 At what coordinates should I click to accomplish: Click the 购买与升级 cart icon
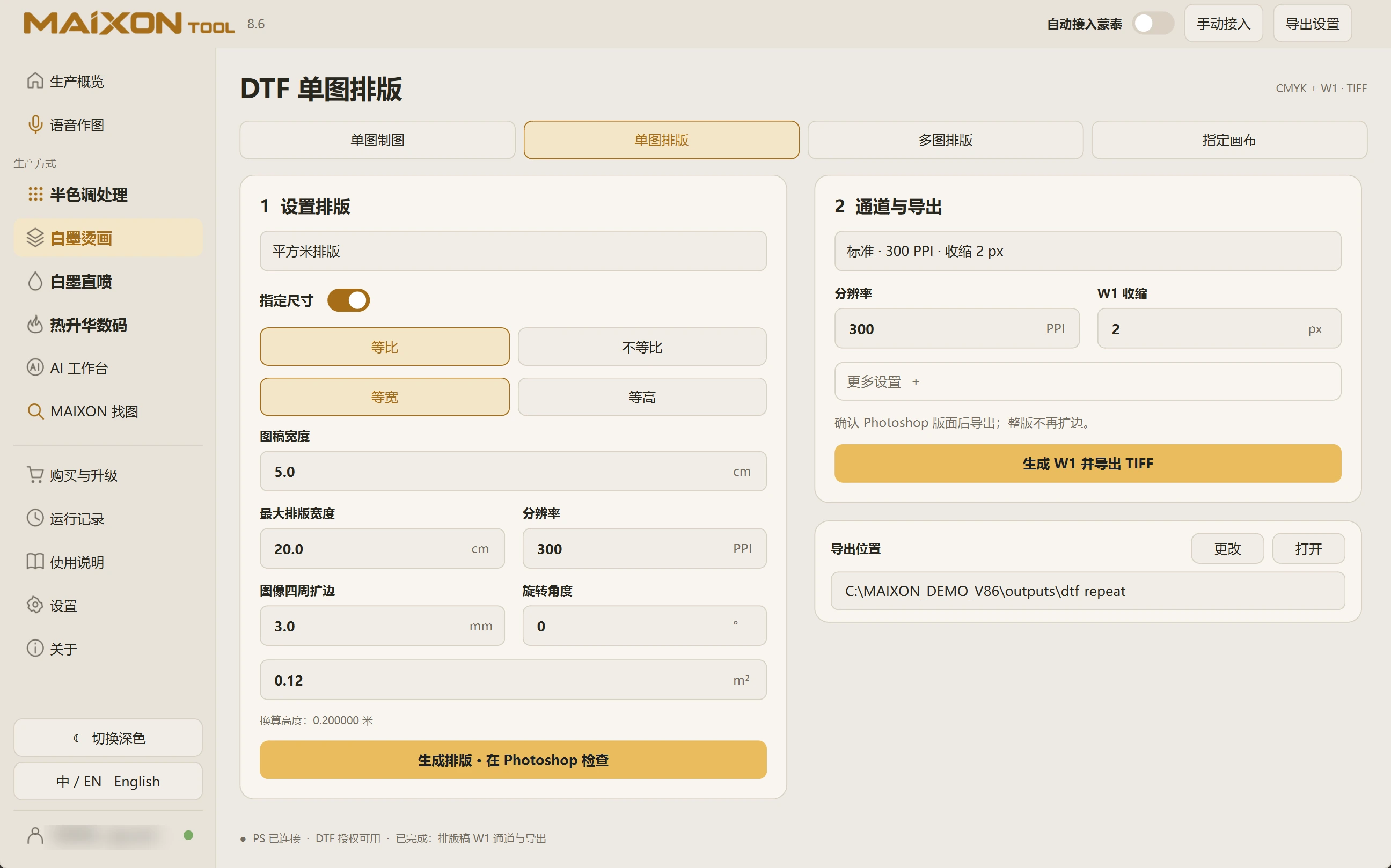point(35,475)
